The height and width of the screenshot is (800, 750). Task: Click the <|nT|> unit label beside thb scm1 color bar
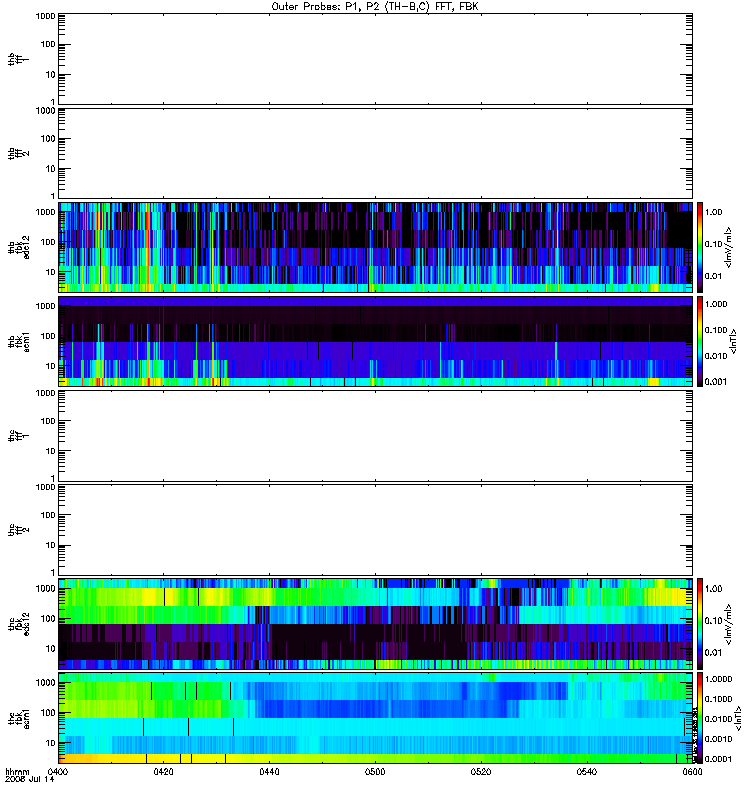coord(734,341)
